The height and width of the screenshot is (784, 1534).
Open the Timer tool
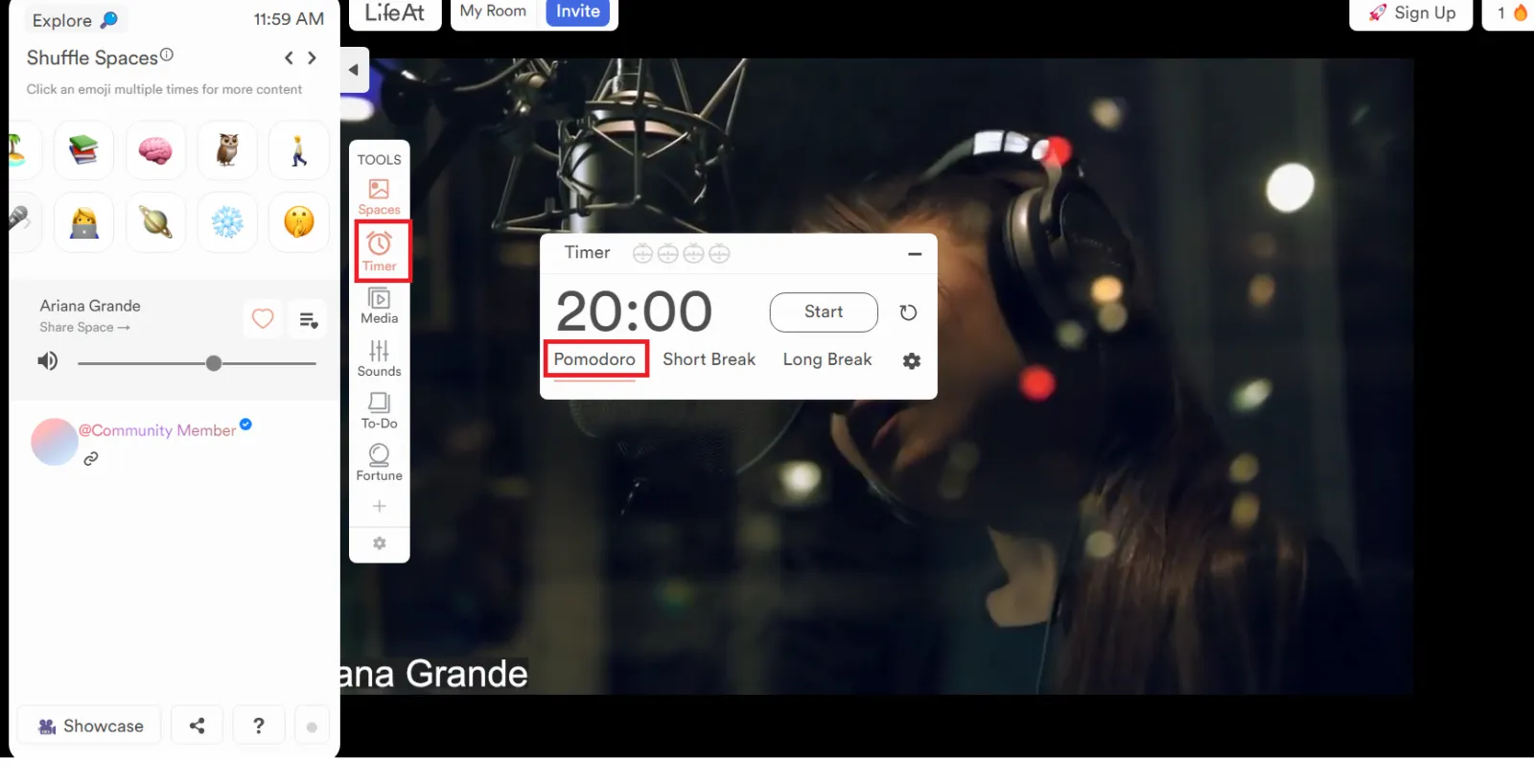(380, 251)
